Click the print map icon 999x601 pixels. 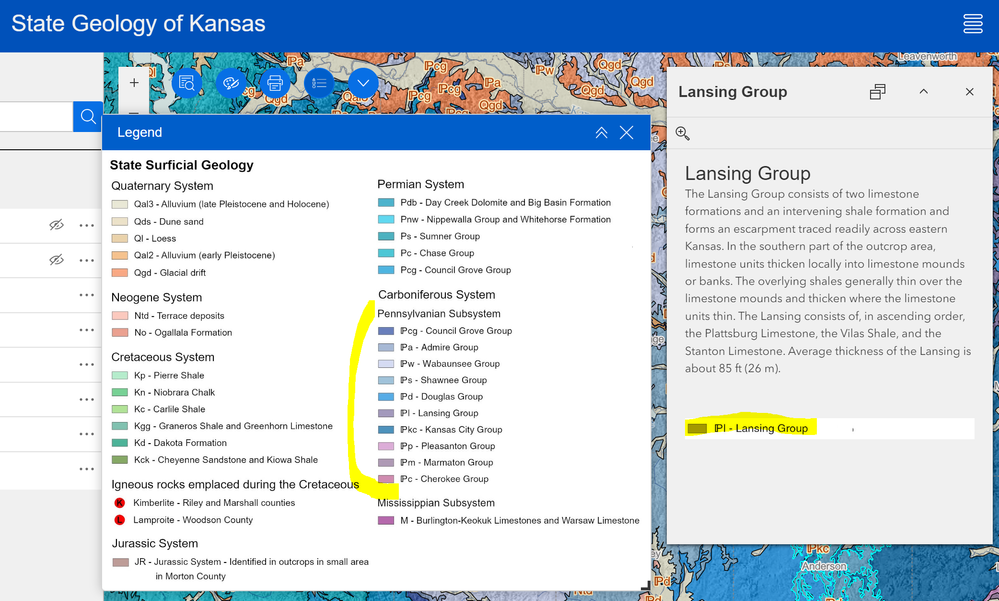(x=275, y=83)
